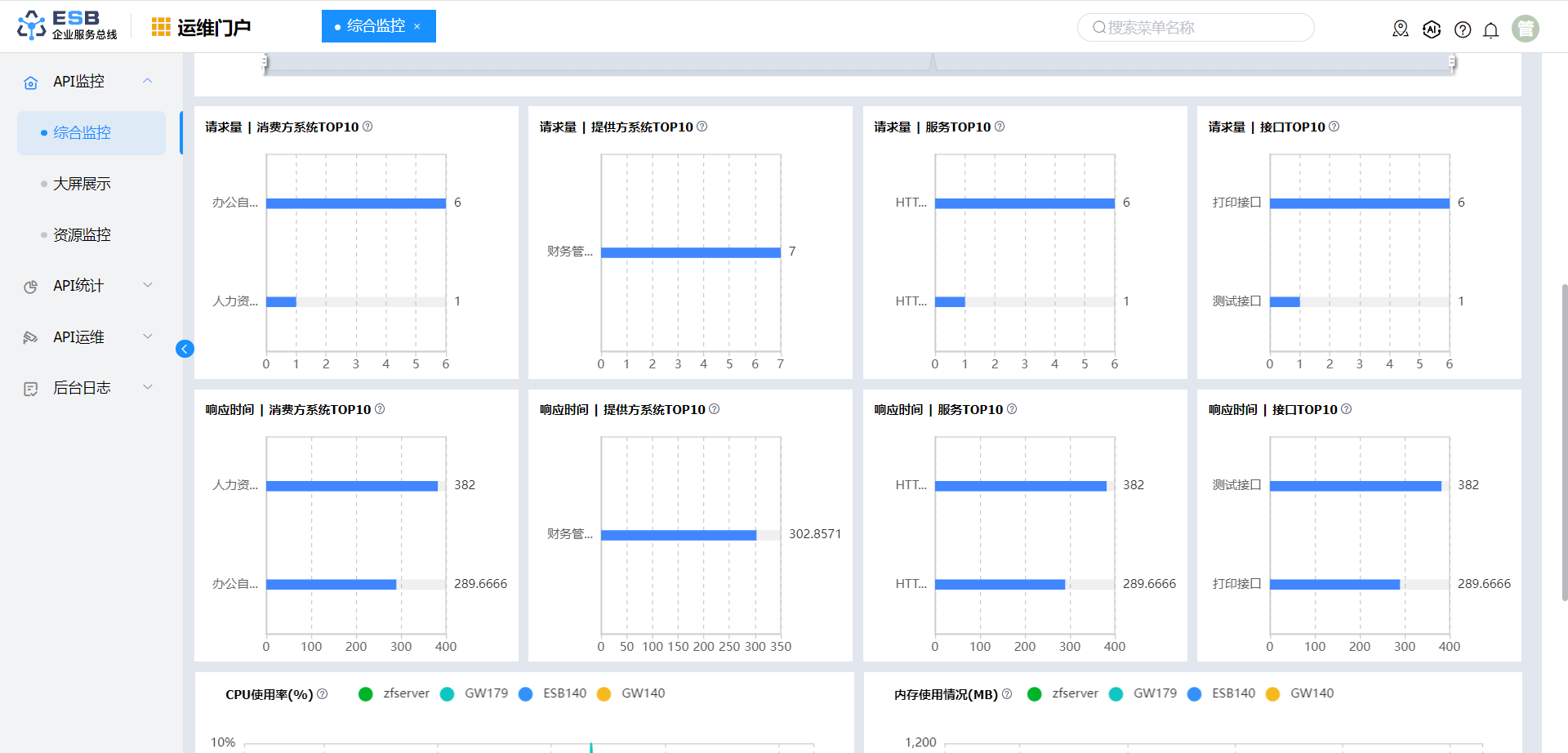Toggle ESB140 series in memory usage legend
This screenshot has height=753, width=1568.
point(1223,693)
